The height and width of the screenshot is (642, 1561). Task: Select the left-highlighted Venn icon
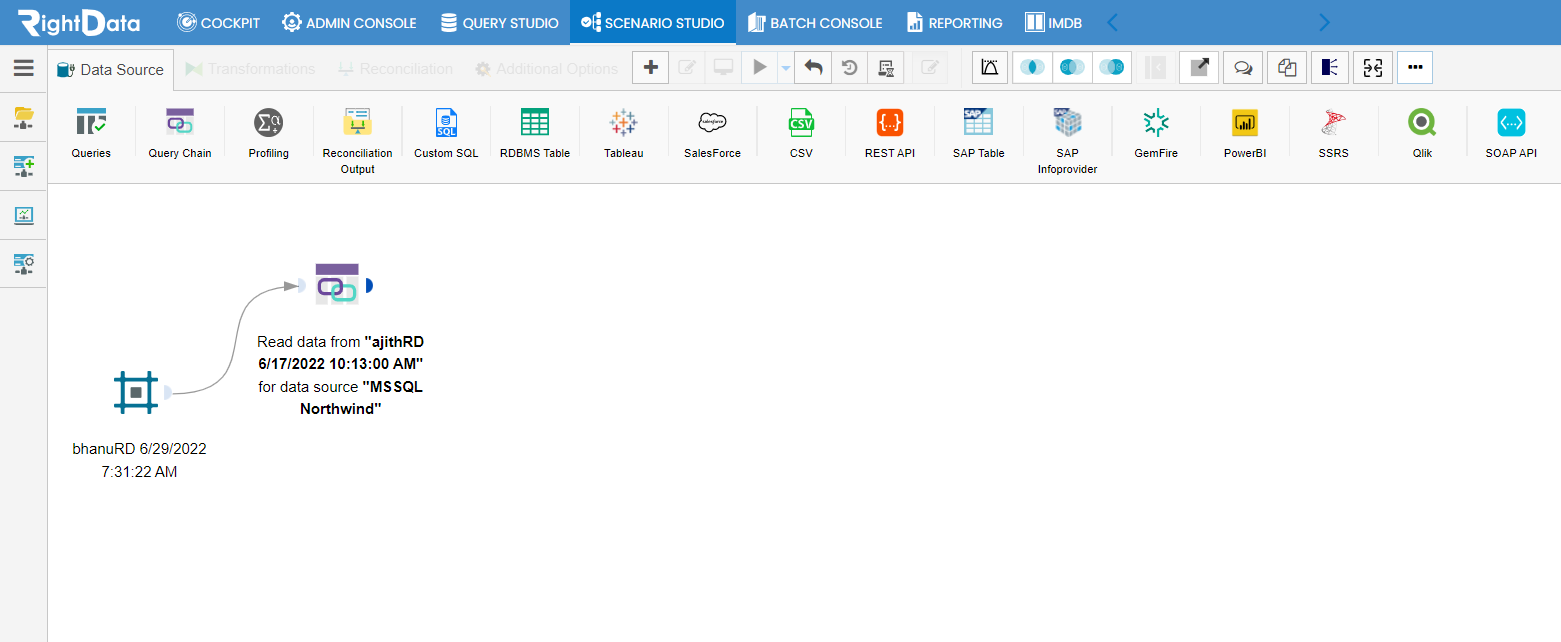coord(1072,68)
